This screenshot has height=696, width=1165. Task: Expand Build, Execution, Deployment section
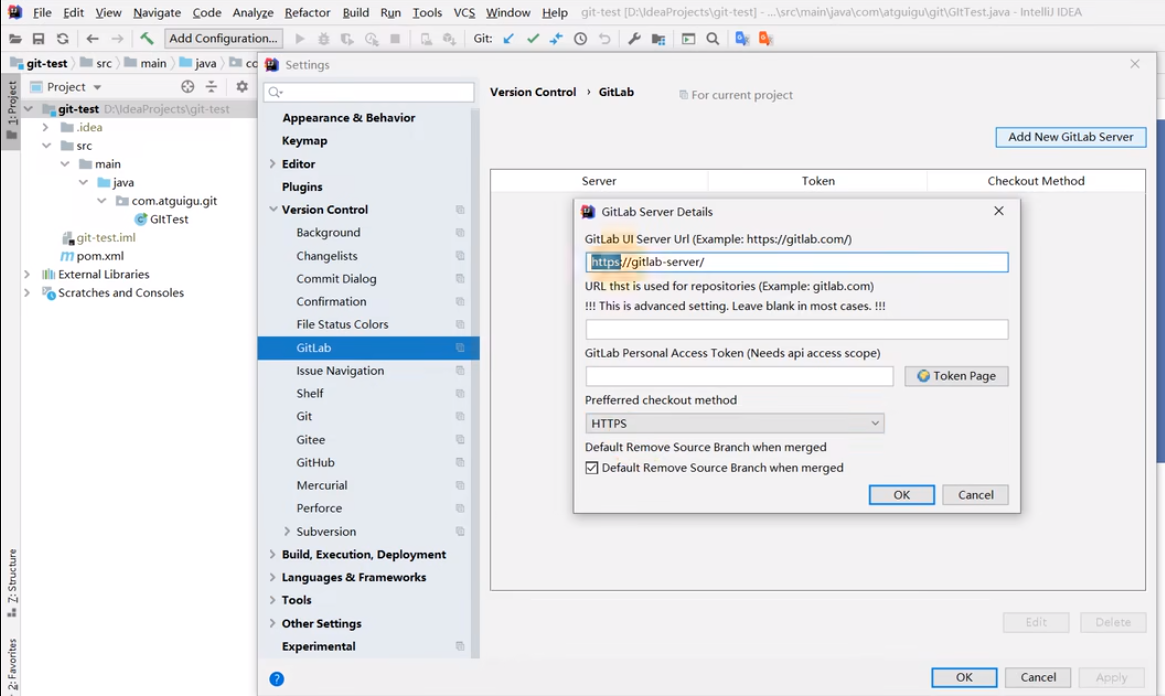[273, 554]
